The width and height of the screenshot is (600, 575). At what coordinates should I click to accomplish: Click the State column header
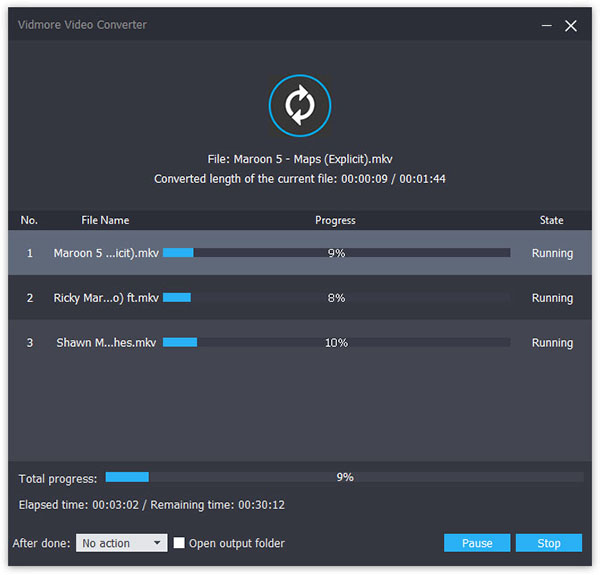(x=551, y=220)
